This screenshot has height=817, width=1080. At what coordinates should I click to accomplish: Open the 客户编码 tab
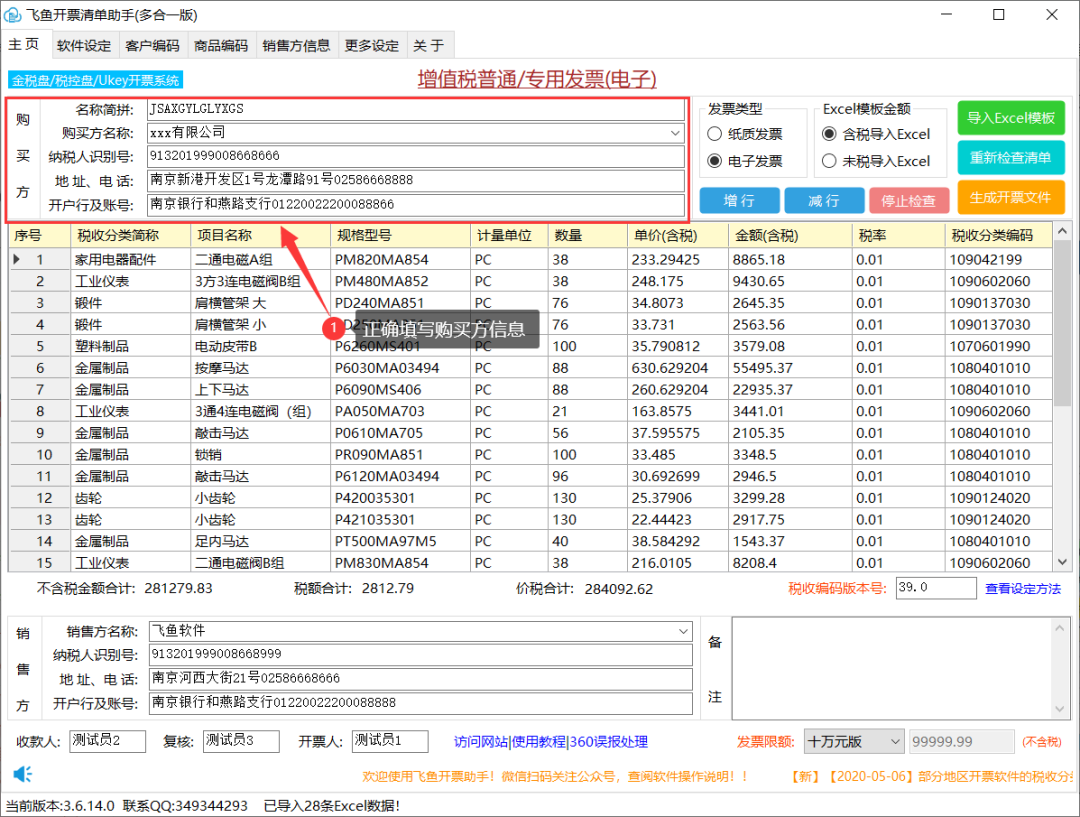[152, 45]
